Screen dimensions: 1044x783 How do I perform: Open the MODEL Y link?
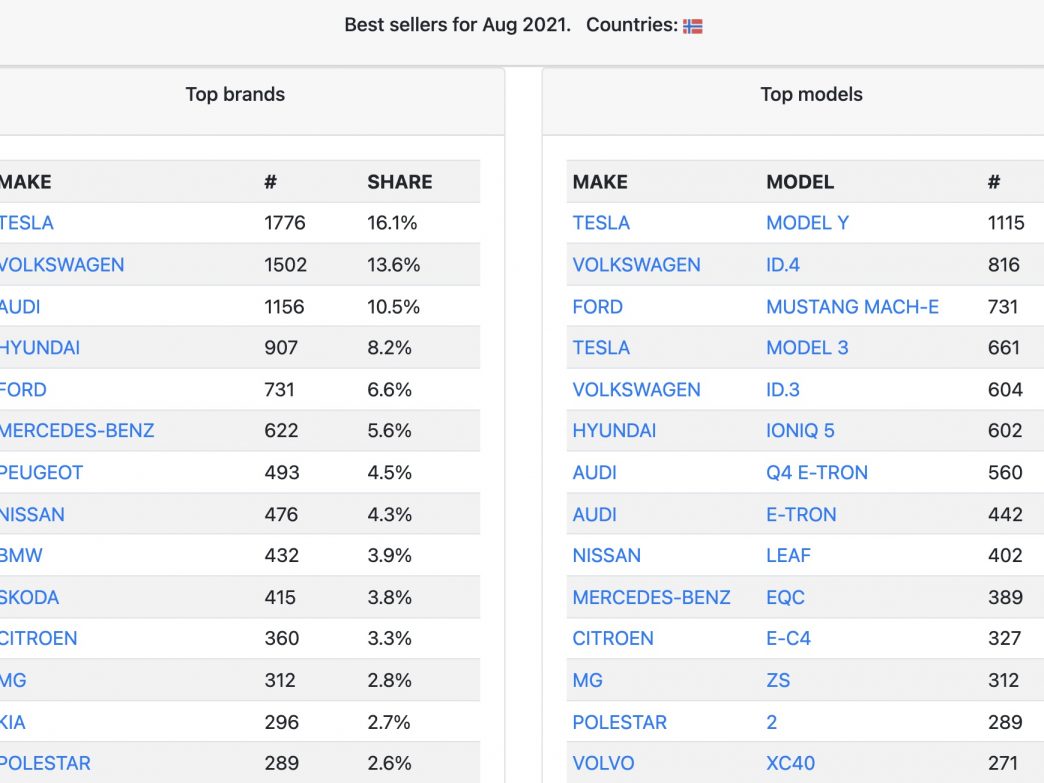[x=808, y=223]
